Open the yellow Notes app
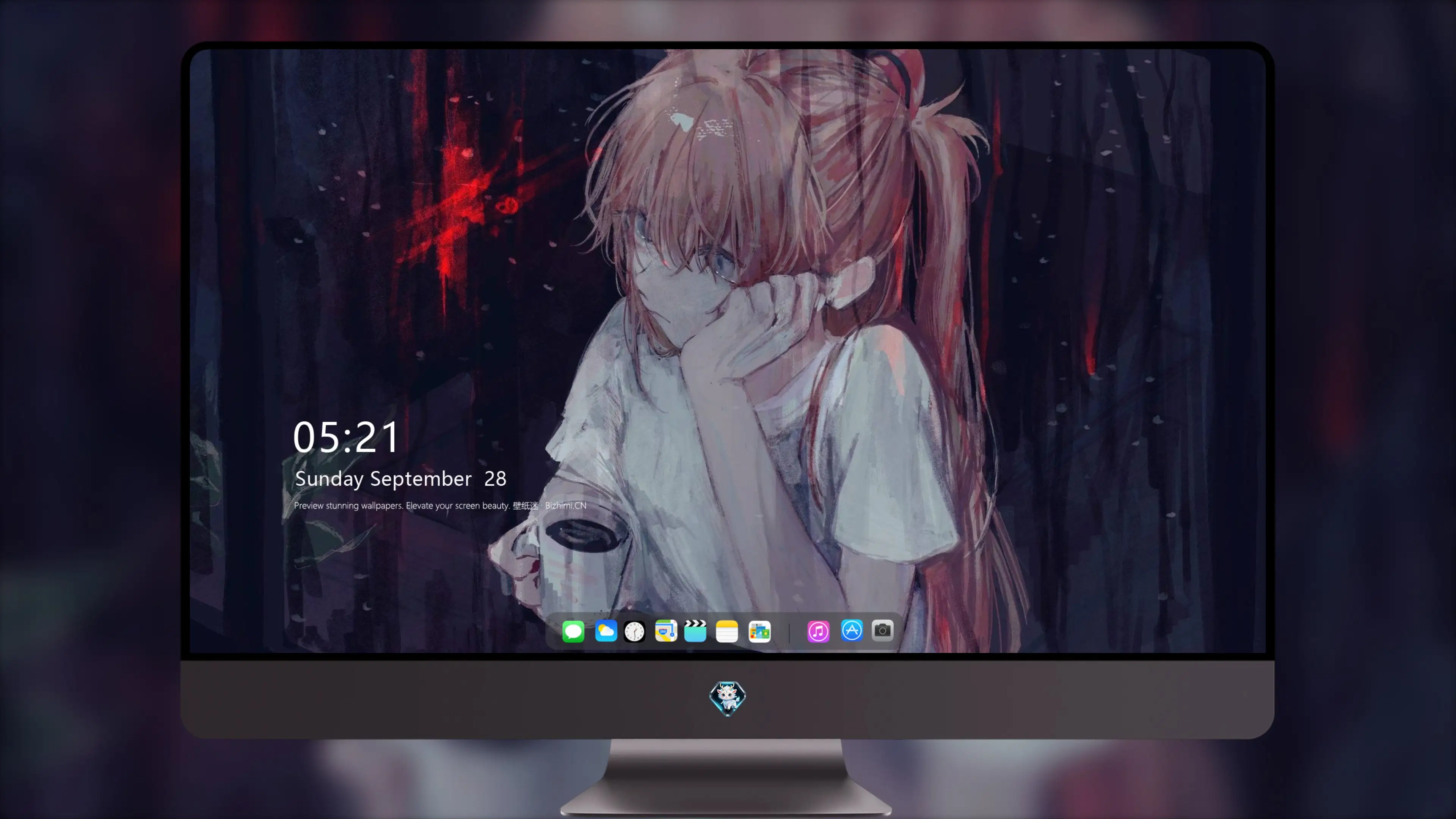The height and width of the screenshot is (819, 1456). click(x=727, y=631)
